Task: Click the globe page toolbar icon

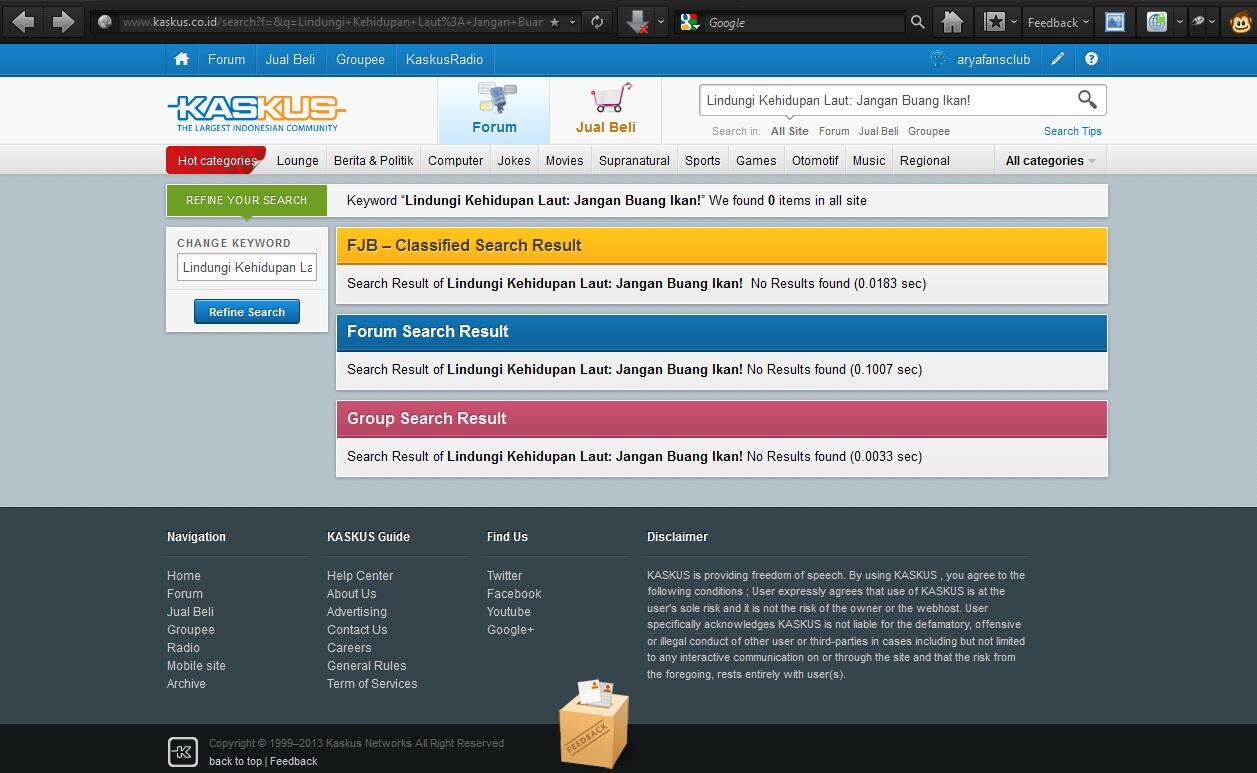Action: click(x=1157, y=22)
